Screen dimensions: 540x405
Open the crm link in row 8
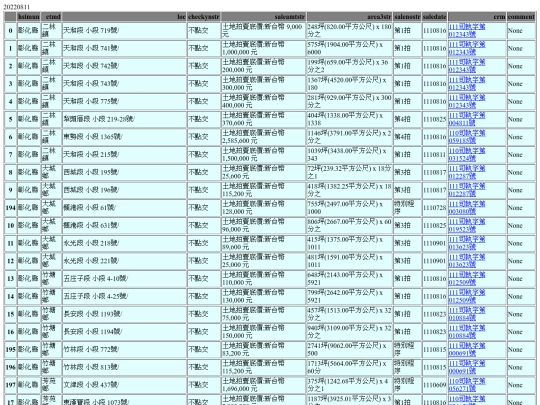tap(467, 172)
